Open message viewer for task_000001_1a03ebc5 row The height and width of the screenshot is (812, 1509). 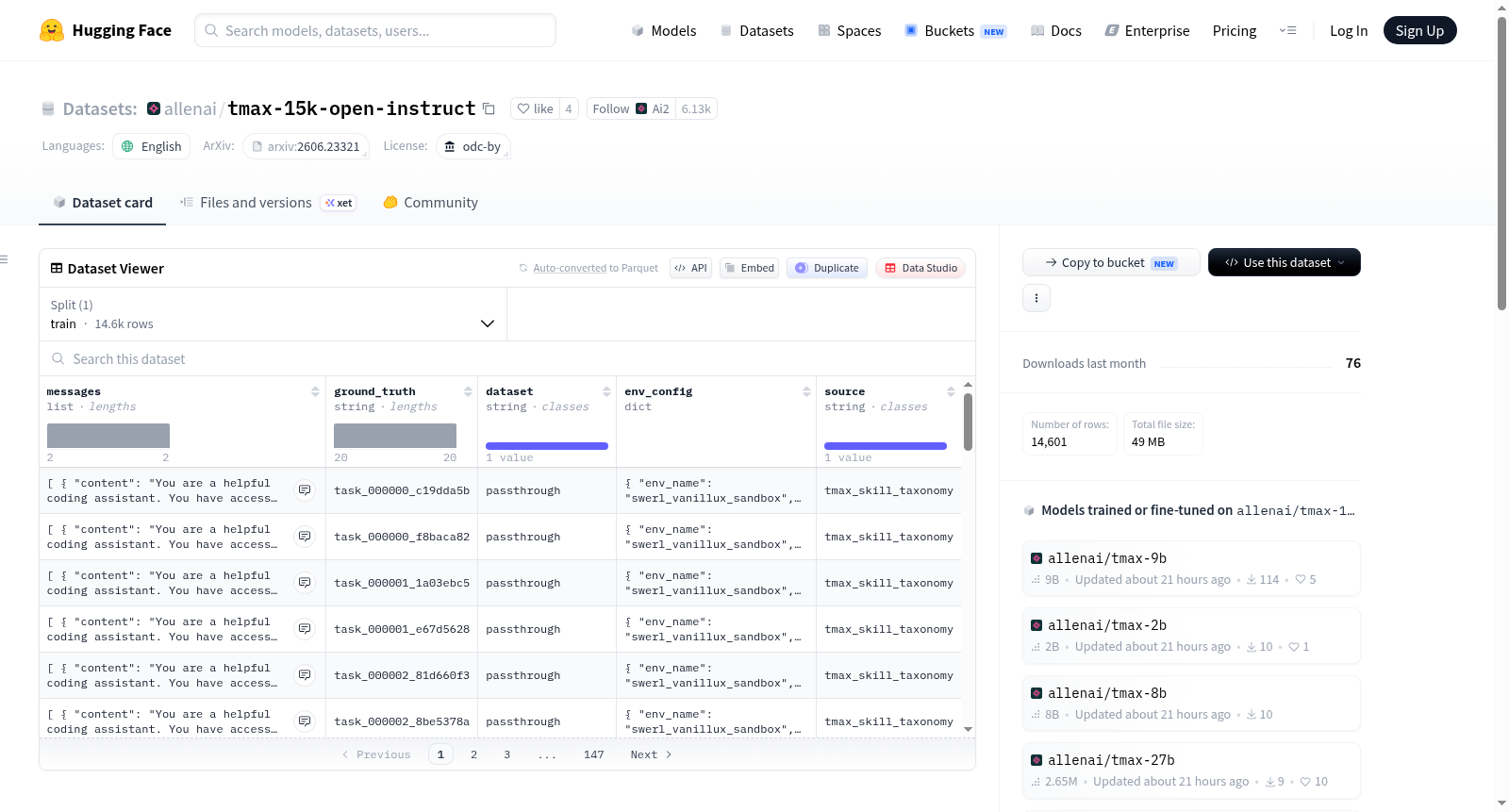(305, 583)
